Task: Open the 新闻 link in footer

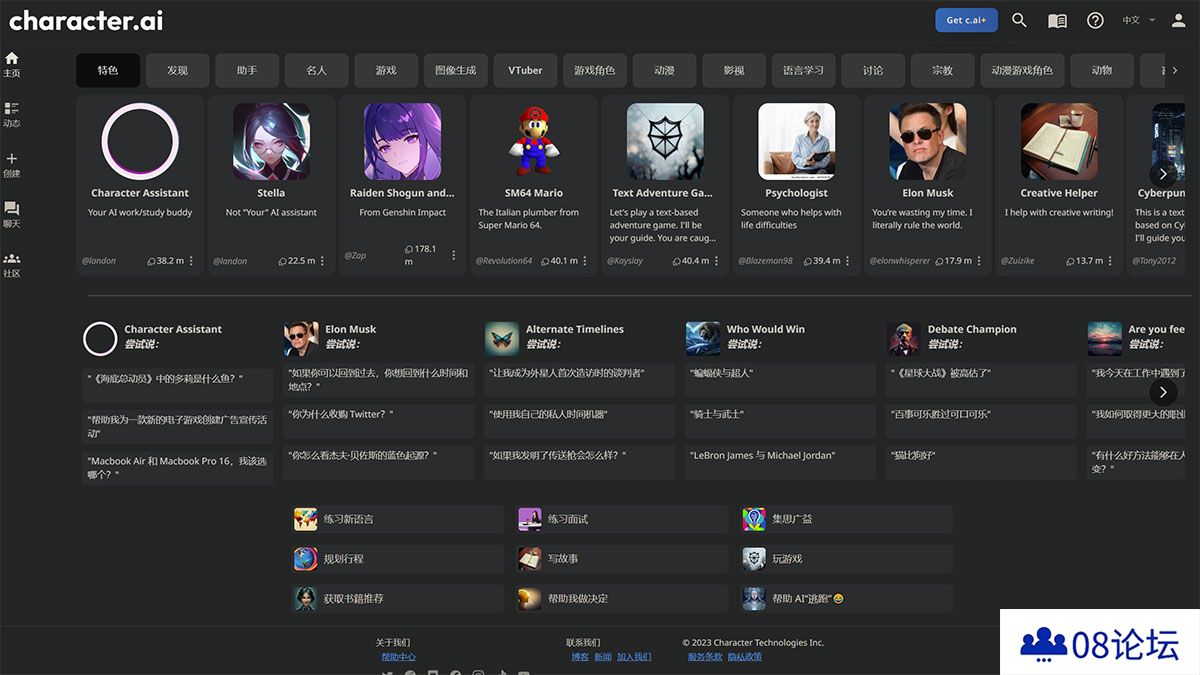Action: tap(602, 657)
